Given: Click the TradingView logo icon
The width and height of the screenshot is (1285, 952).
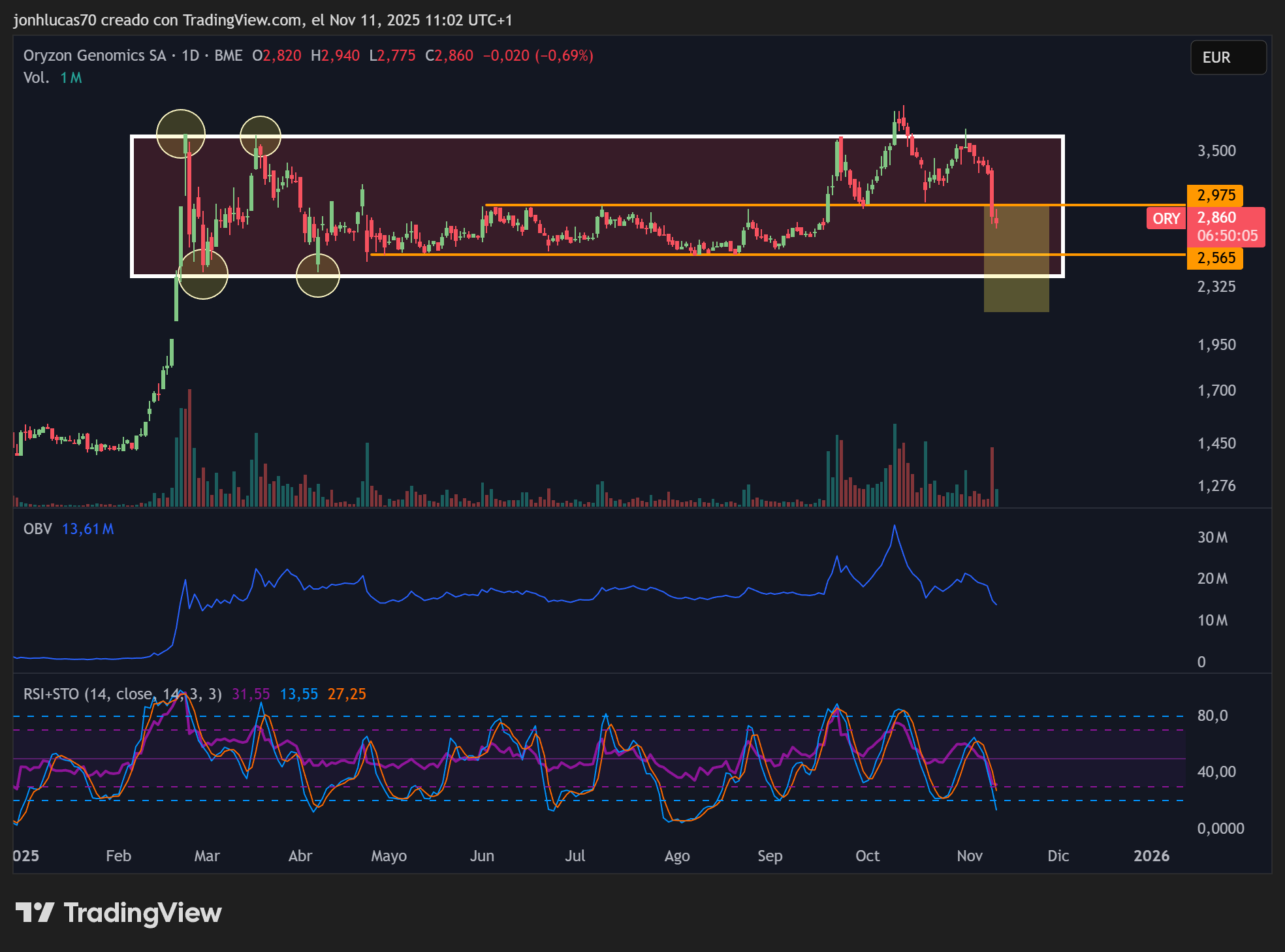Looking at the screenshot, I should point(35,912).
